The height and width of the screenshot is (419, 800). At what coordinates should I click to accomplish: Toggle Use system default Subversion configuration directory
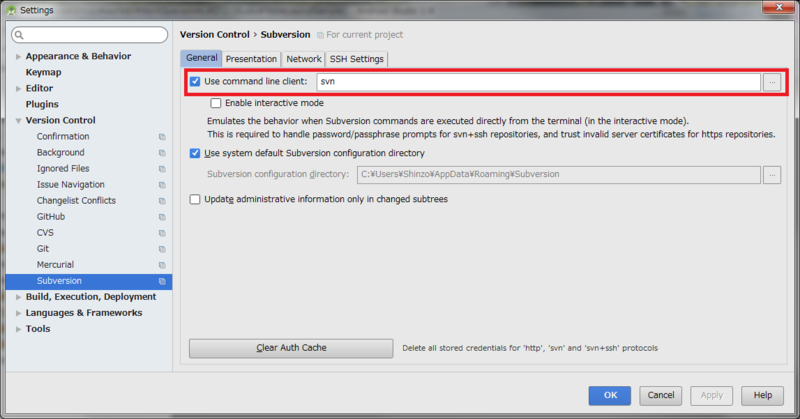(x=195, y=153)
